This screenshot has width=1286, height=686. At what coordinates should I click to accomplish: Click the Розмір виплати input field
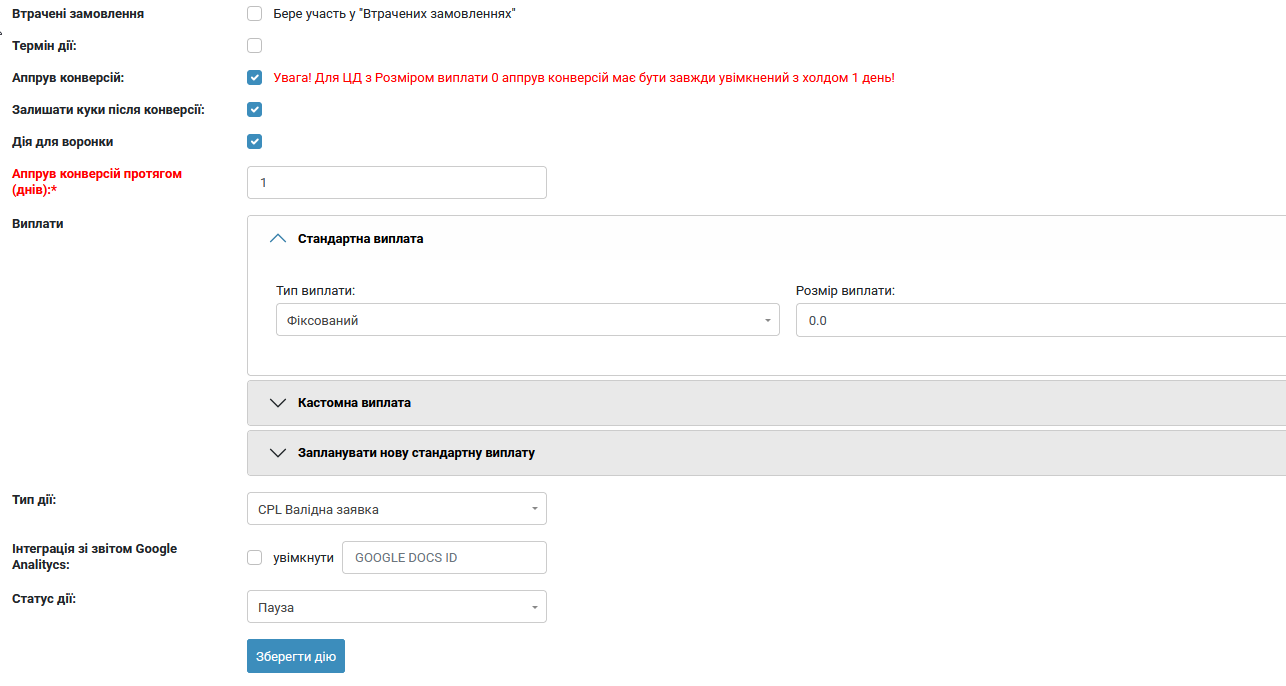1040,321
